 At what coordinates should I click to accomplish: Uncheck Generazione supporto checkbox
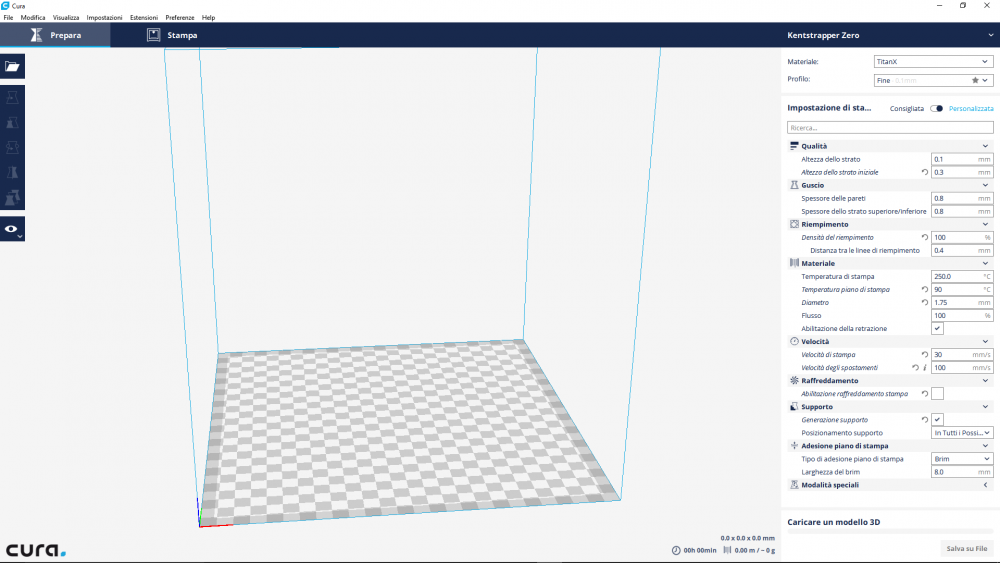coord(937,420)
